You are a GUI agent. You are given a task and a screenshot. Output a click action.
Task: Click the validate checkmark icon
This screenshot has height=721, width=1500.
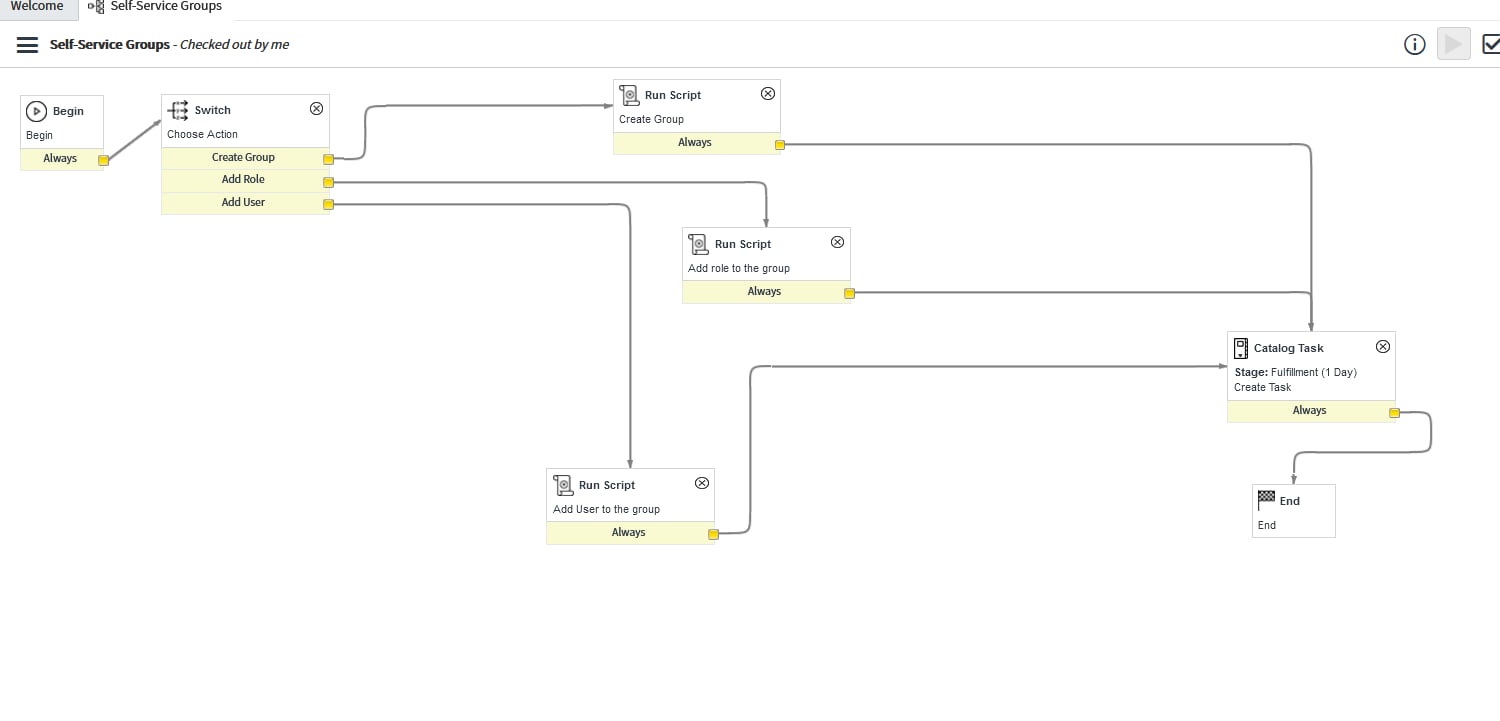pos(1491,44)
